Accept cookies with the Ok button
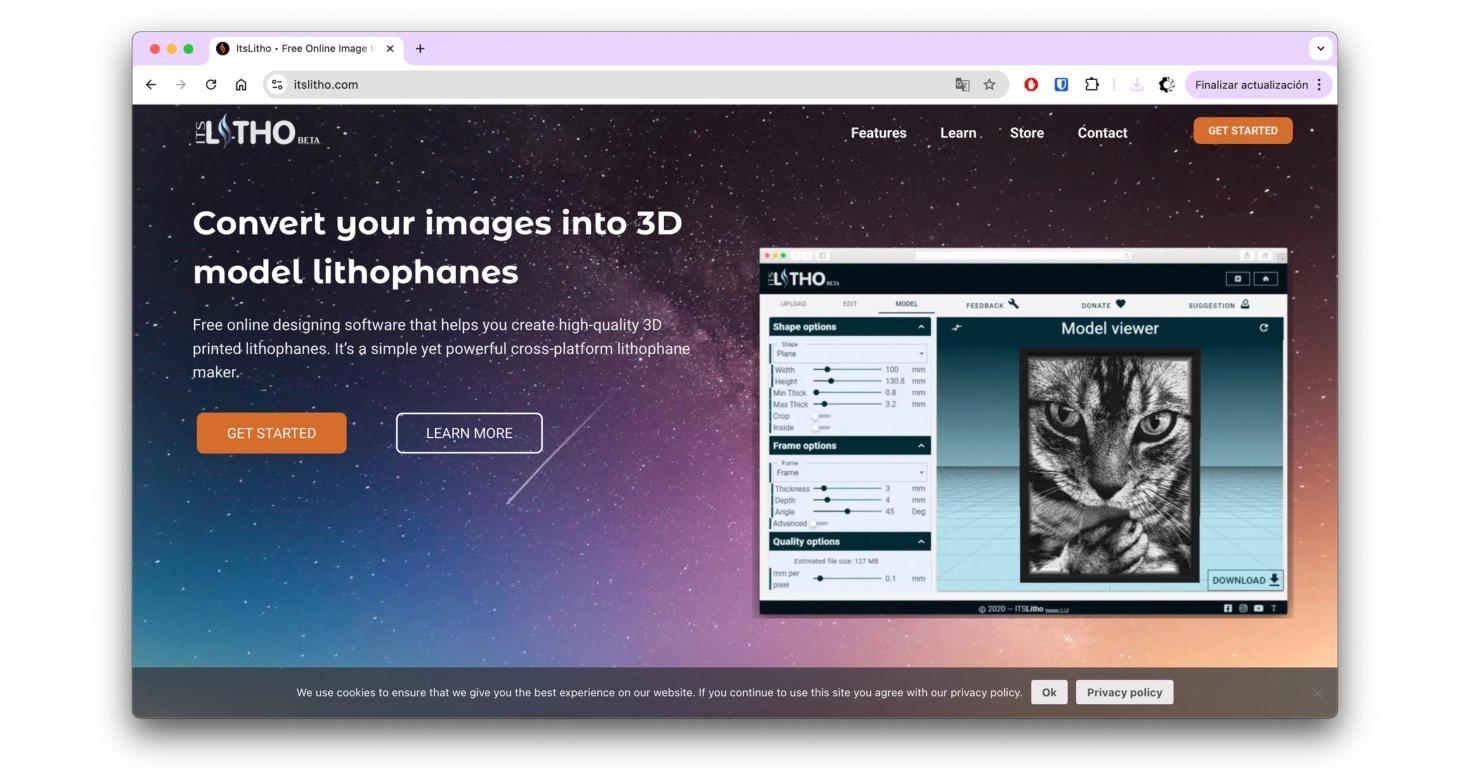This screenshot has width=1470, height=780. coord(1049,692)
